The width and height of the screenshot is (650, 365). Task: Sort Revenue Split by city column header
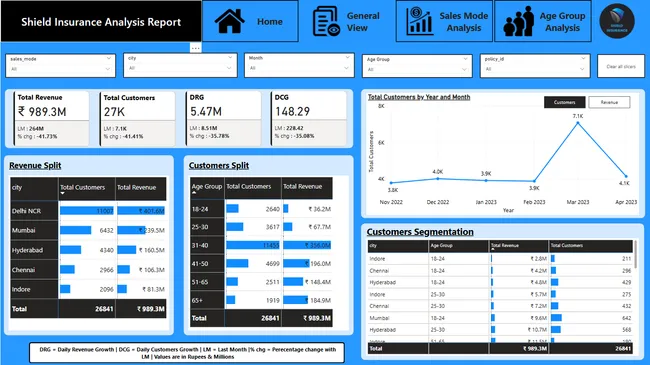(34, 188)
